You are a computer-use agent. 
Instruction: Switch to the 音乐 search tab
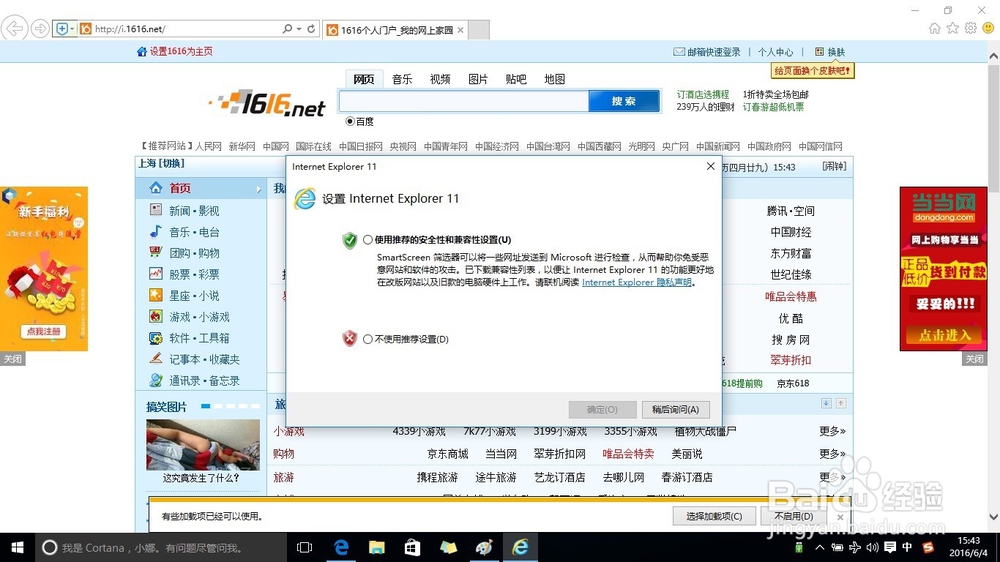click(x=402, y=79)
